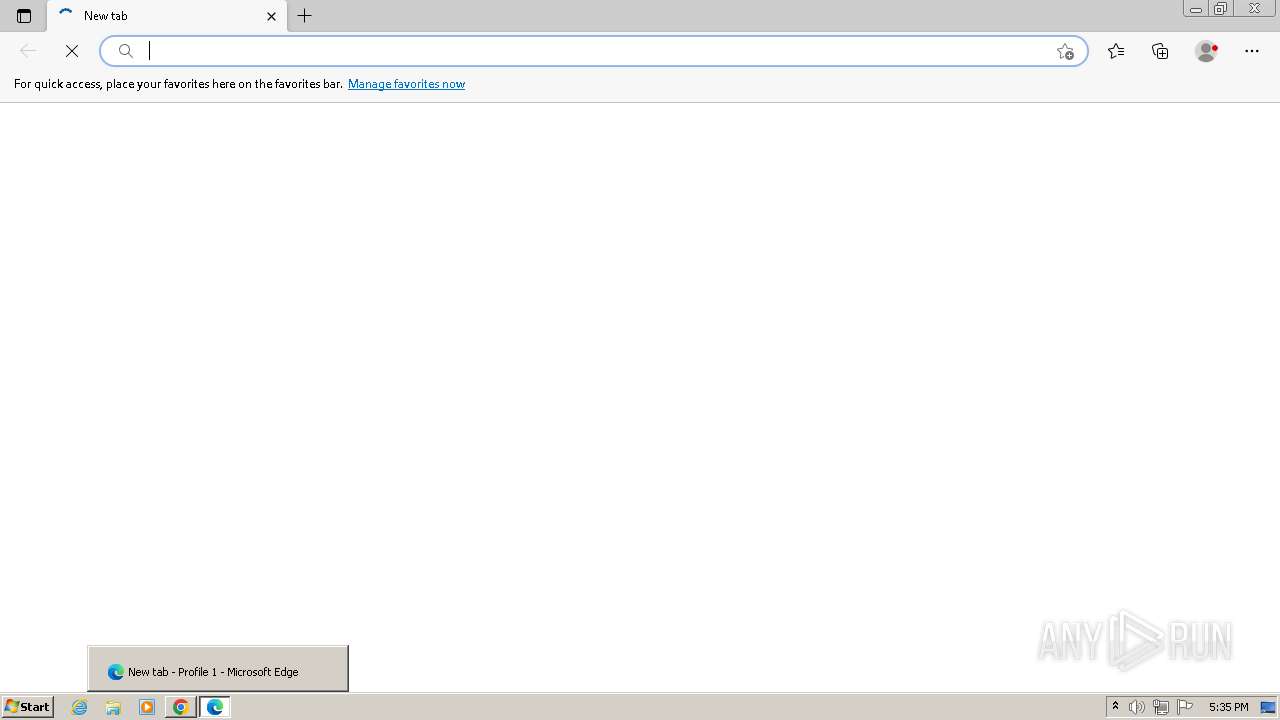Click the 5:35 PM clock

[x=1228, y=707]
